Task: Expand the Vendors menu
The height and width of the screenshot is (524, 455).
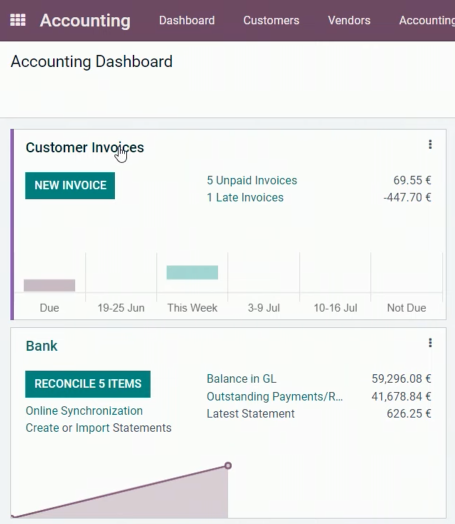Action: [x=349, y=20]
